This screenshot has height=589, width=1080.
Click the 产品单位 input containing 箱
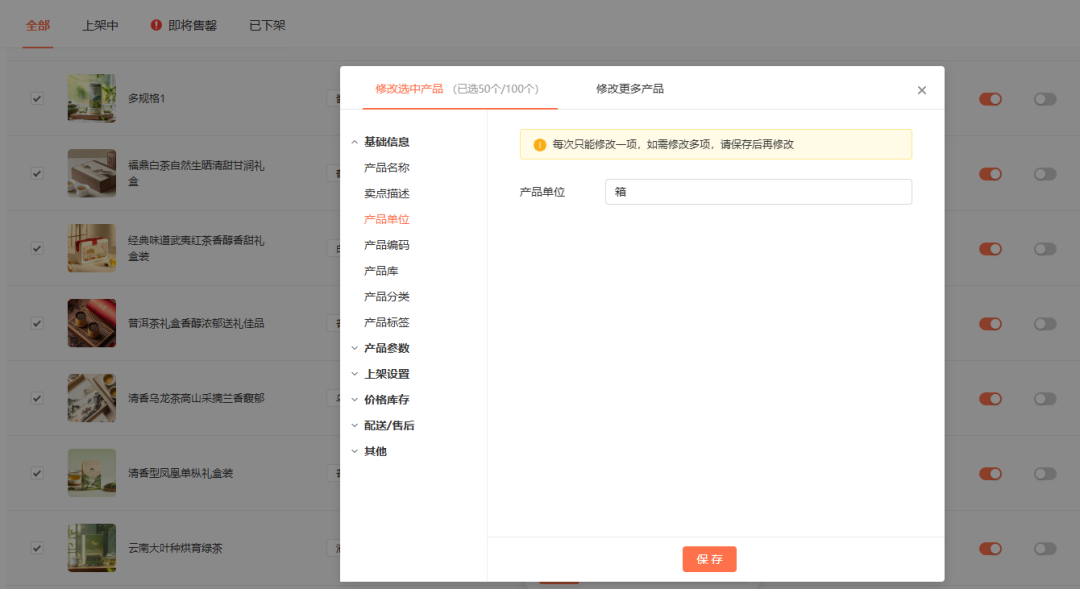tap(757, 191)
